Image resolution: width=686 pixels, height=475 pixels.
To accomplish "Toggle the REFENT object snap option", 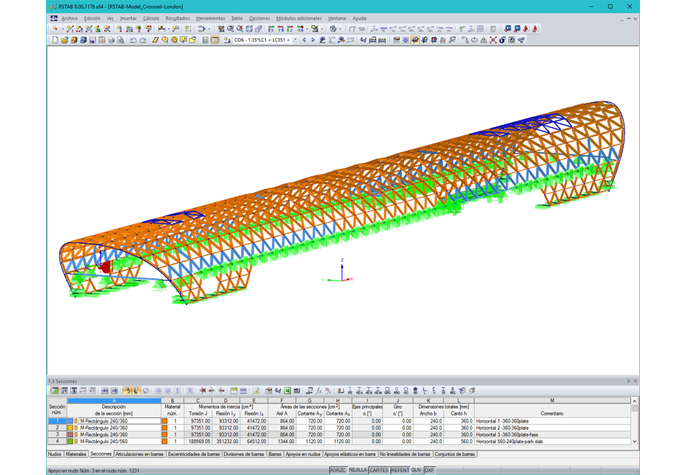I will (400, 470).
